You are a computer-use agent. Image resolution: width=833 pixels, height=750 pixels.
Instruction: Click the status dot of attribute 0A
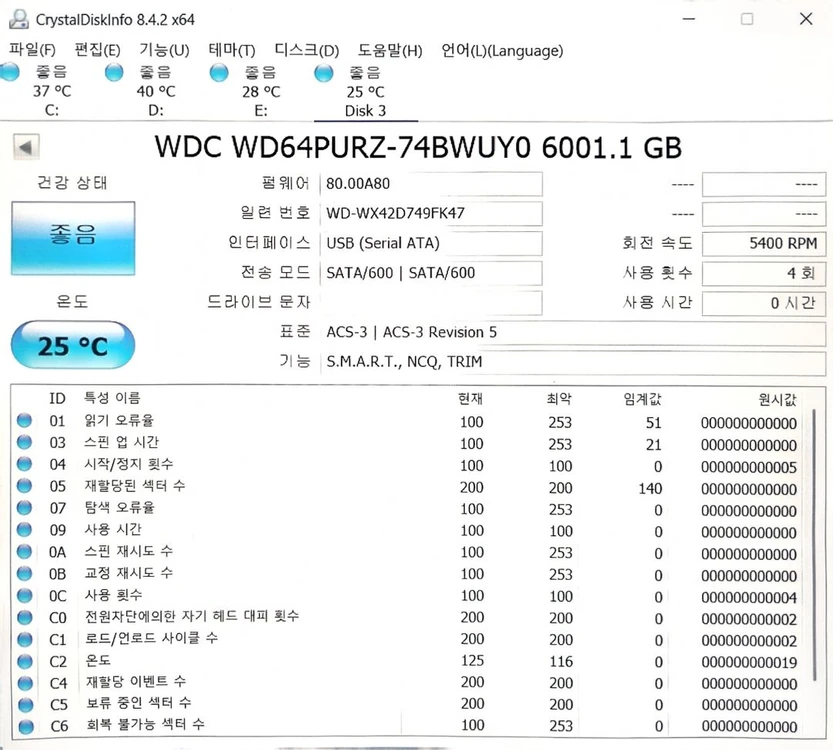click(x=24, y=551)
